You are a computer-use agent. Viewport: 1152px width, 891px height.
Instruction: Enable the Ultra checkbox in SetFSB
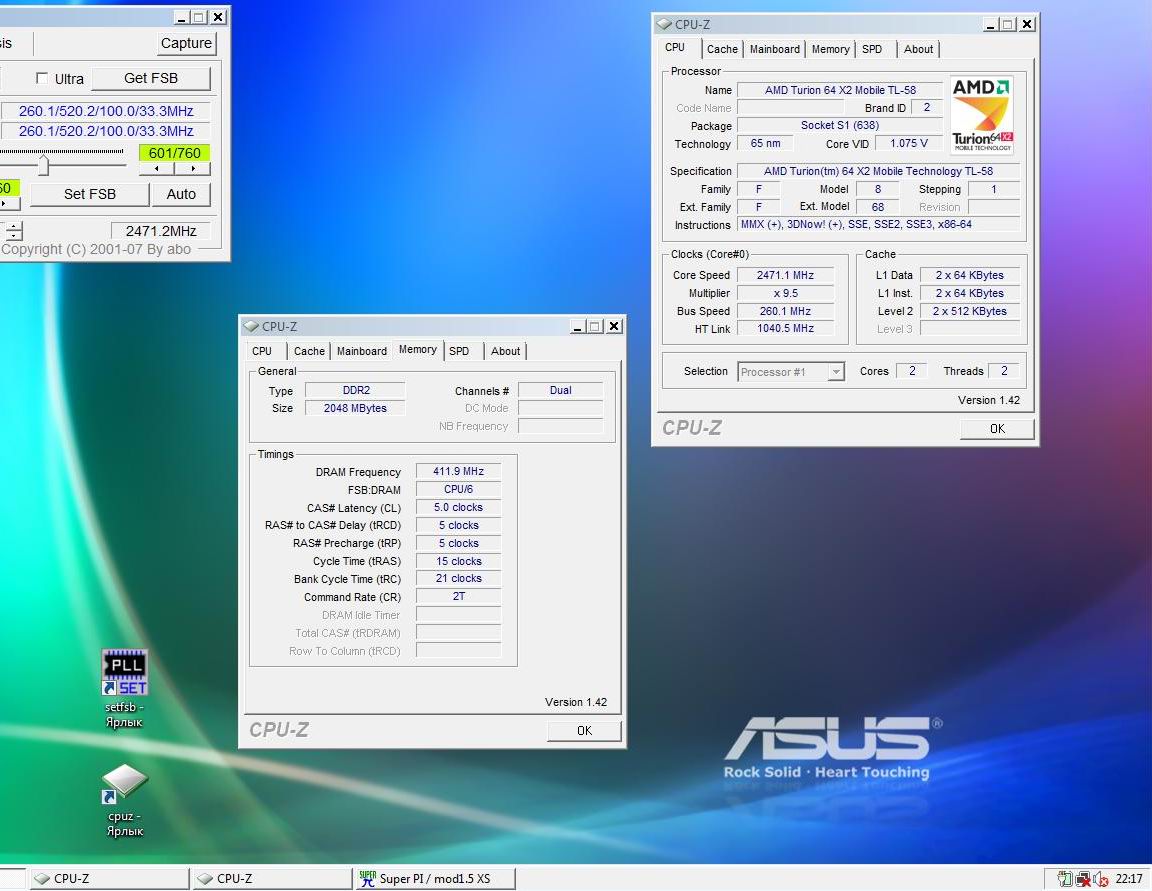coord(42,78)
